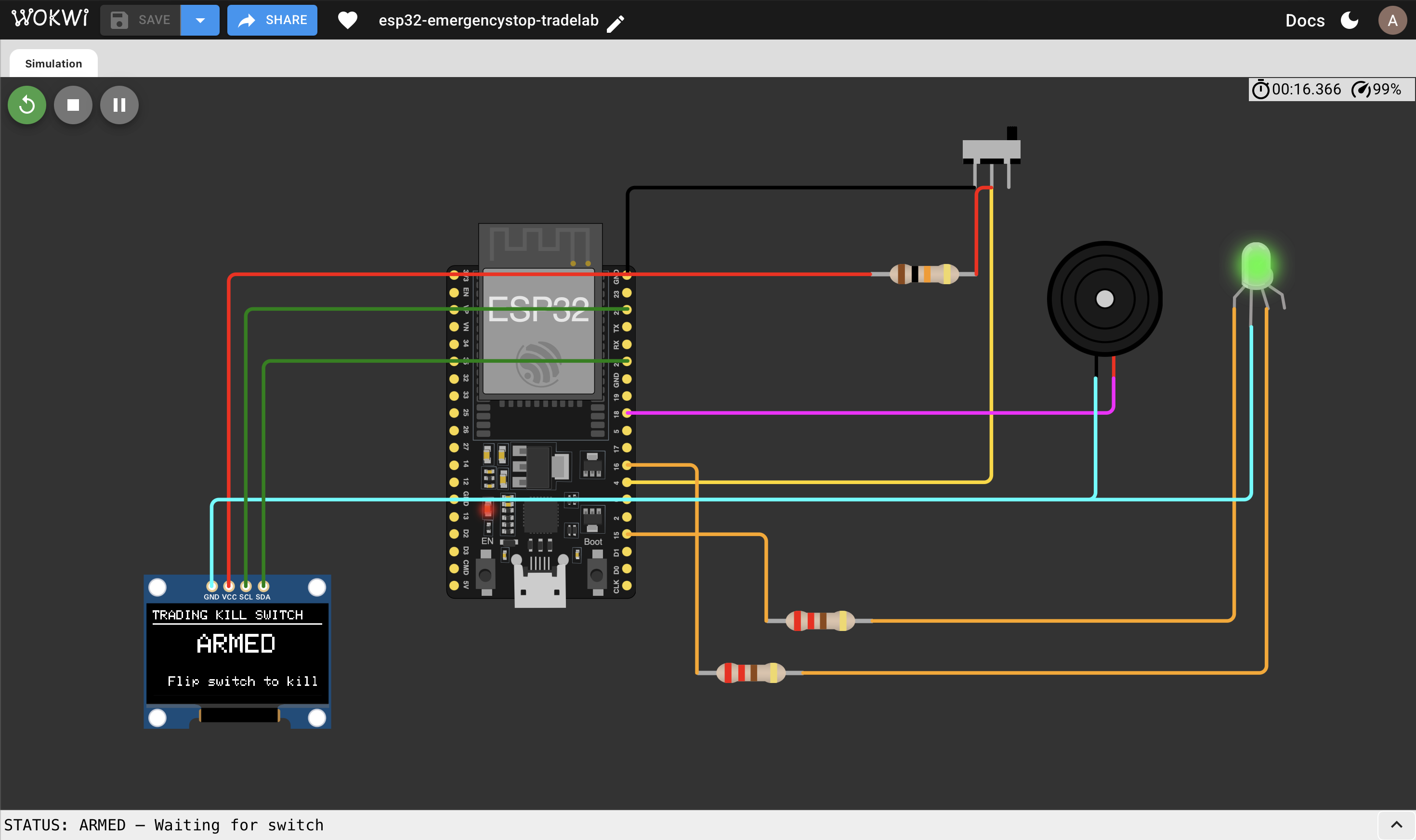Switch to the Simulation tab
1416x840 pixels.
[54, 64]
